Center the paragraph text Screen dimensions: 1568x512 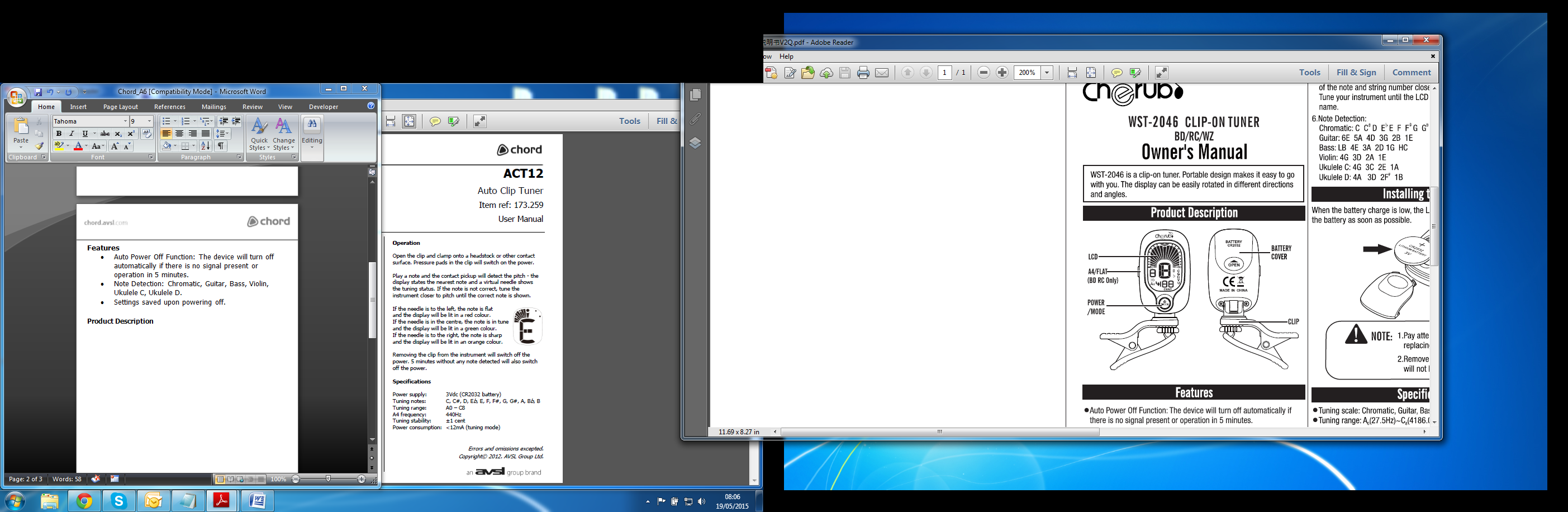point(179,134)
